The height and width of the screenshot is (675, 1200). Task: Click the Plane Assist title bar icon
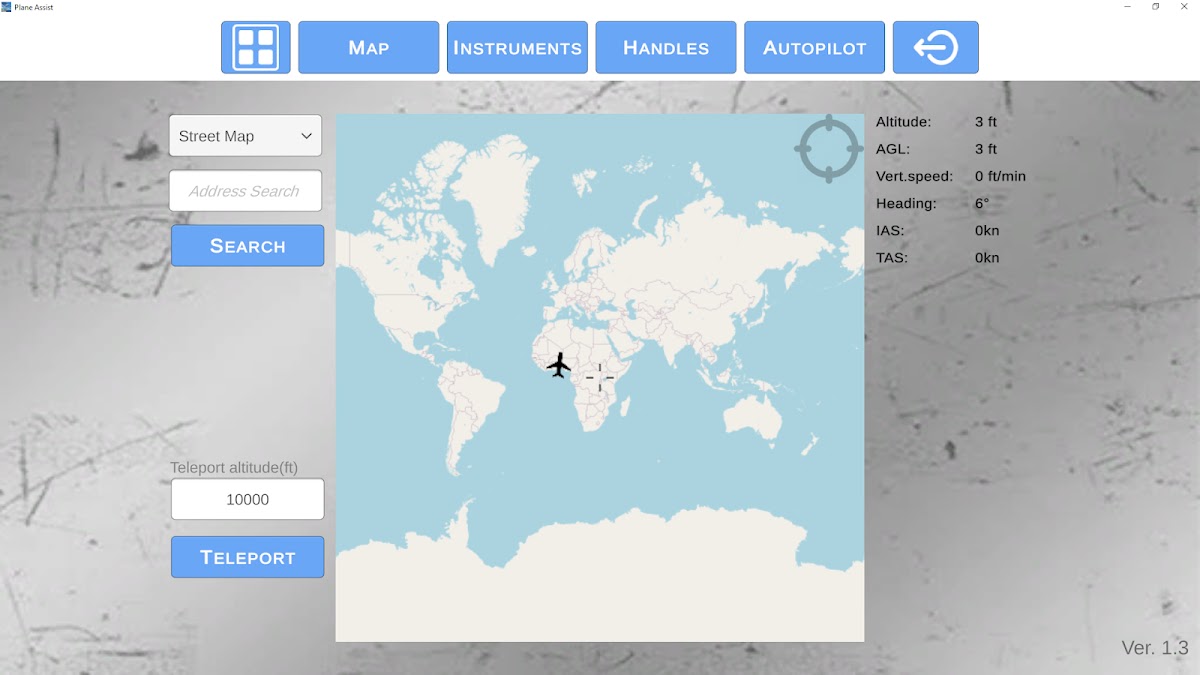point(7,7)
